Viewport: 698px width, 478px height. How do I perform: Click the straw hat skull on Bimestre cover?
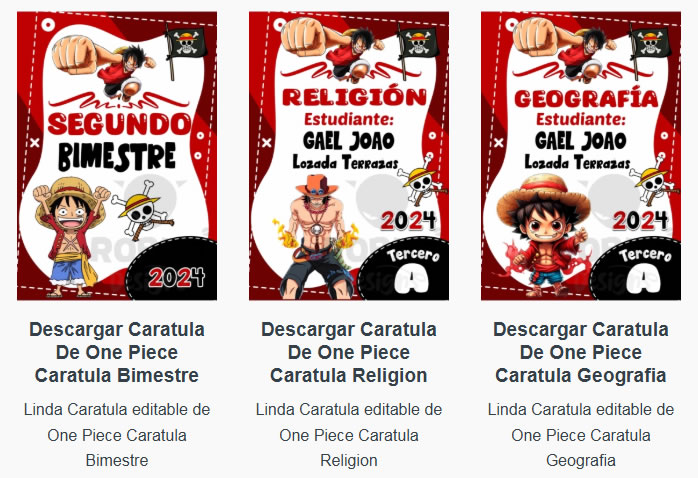142,210
